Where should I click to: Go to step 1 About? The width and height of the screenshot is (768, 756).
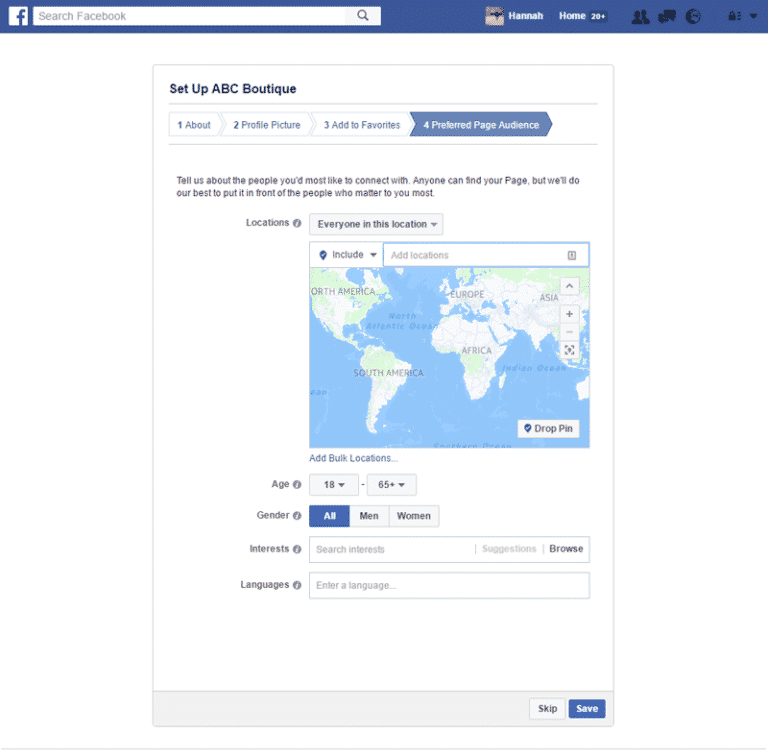point(194,125)
